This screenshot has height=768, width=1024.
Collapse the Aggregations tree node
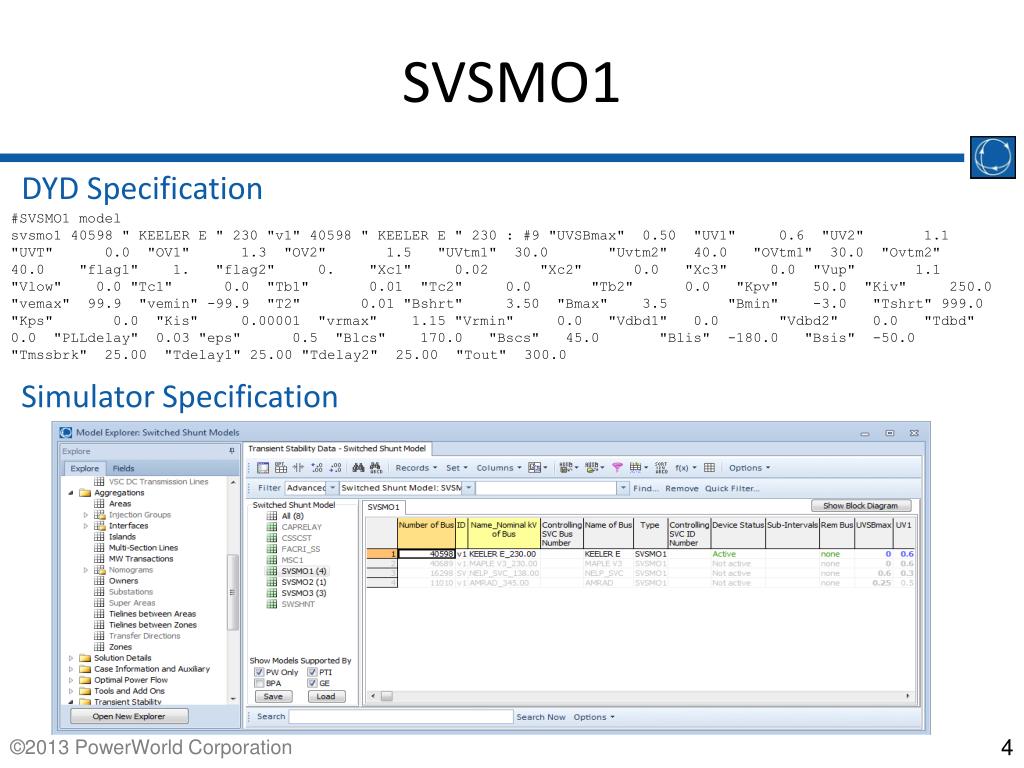[71, 493]
